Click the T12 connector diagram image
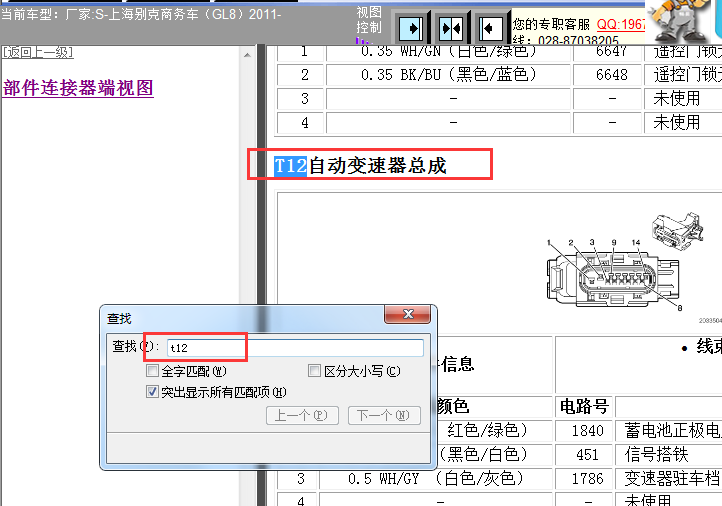 click(626, 267)
